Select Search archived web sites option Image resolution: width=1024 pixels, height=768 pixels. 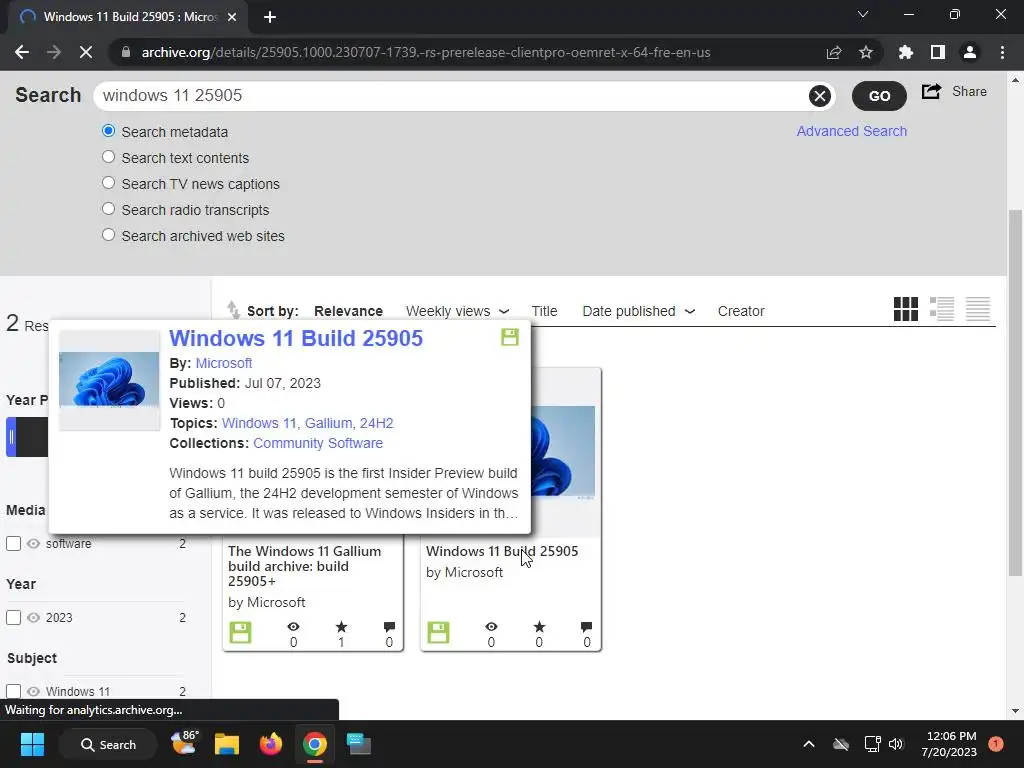pyautogui.click(x=108, y=236)
